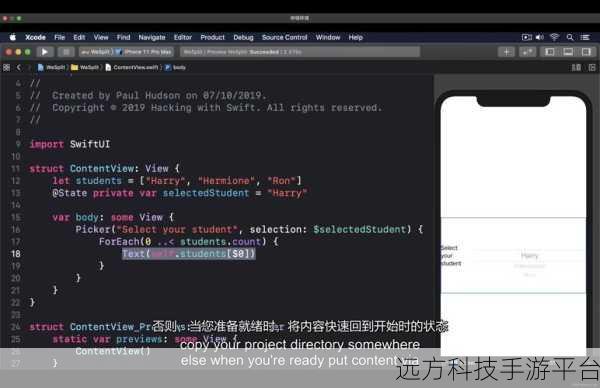
Task: Open the Xcode application menu
Action: pos(35,37)
